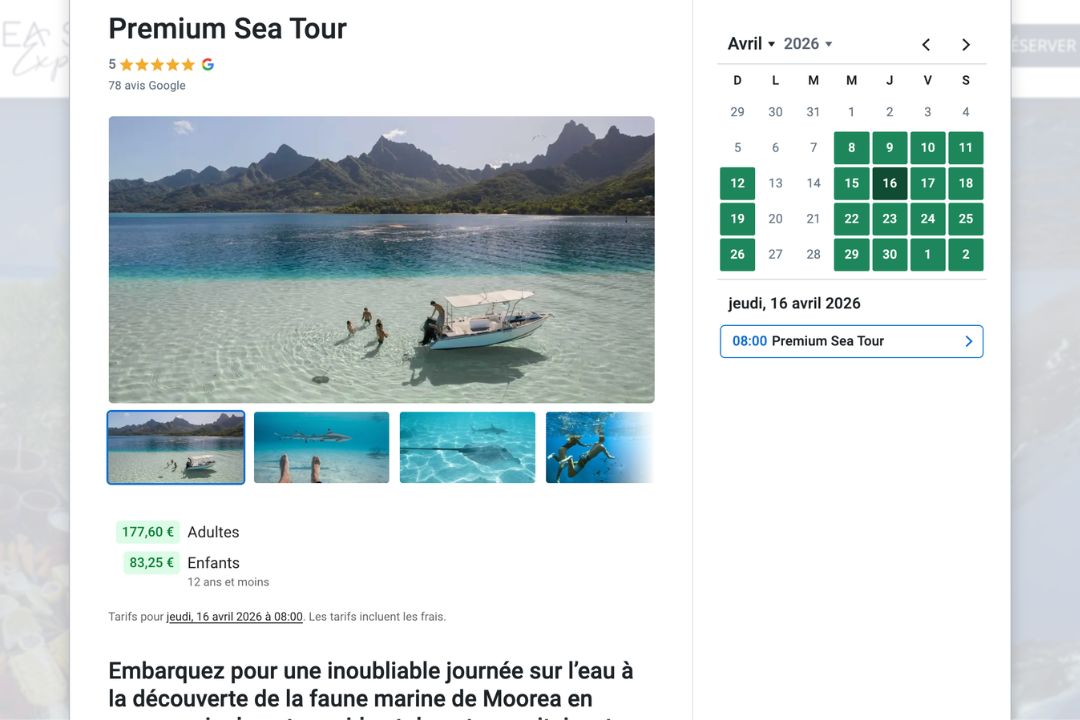Image resolution: width=1080 pixels, height=720 pixels.
Task: Click the main lagoon boat photo
Action: pos(381,259)
